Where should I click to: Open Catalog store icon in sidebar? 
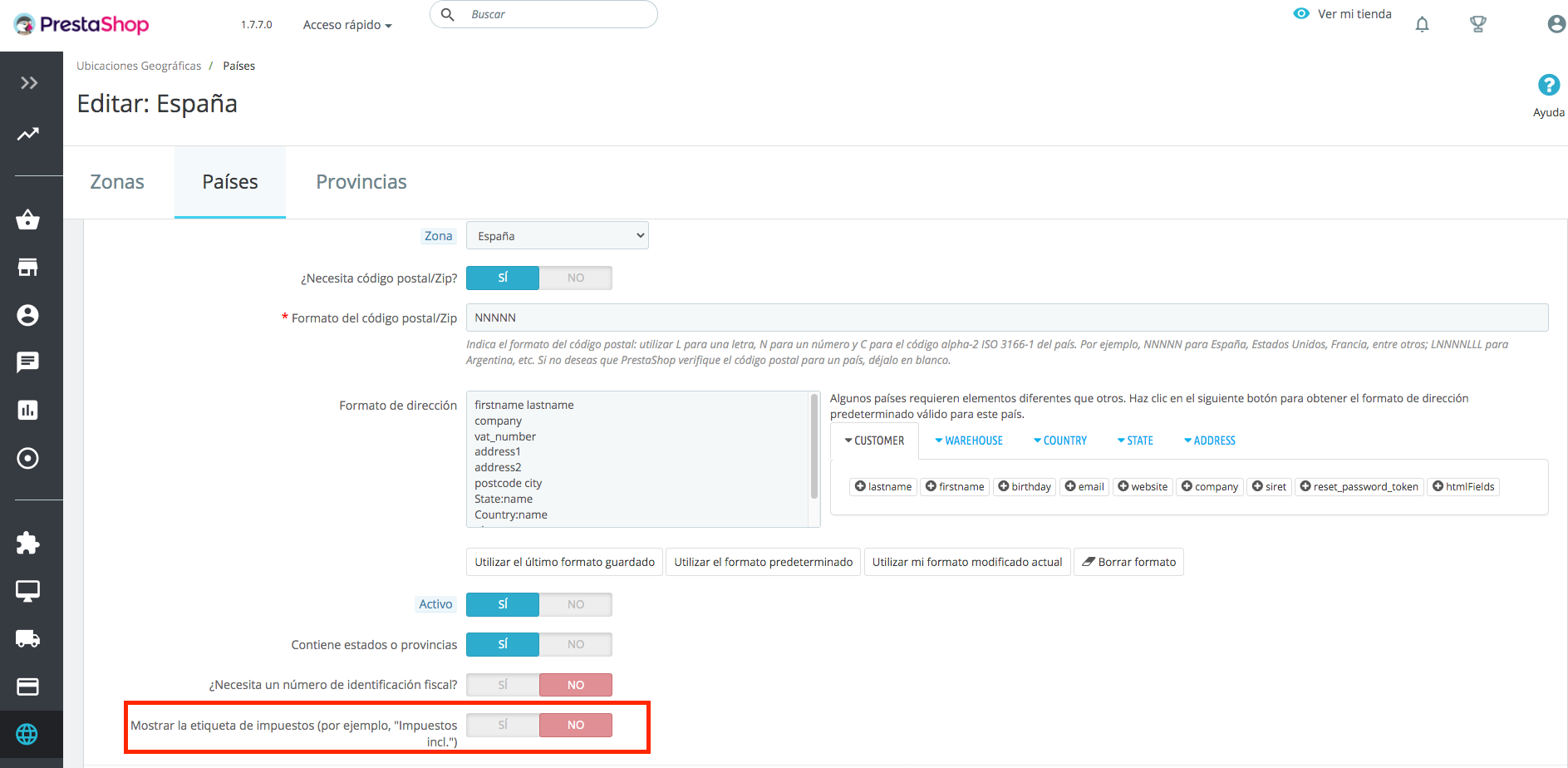(27, 267)
